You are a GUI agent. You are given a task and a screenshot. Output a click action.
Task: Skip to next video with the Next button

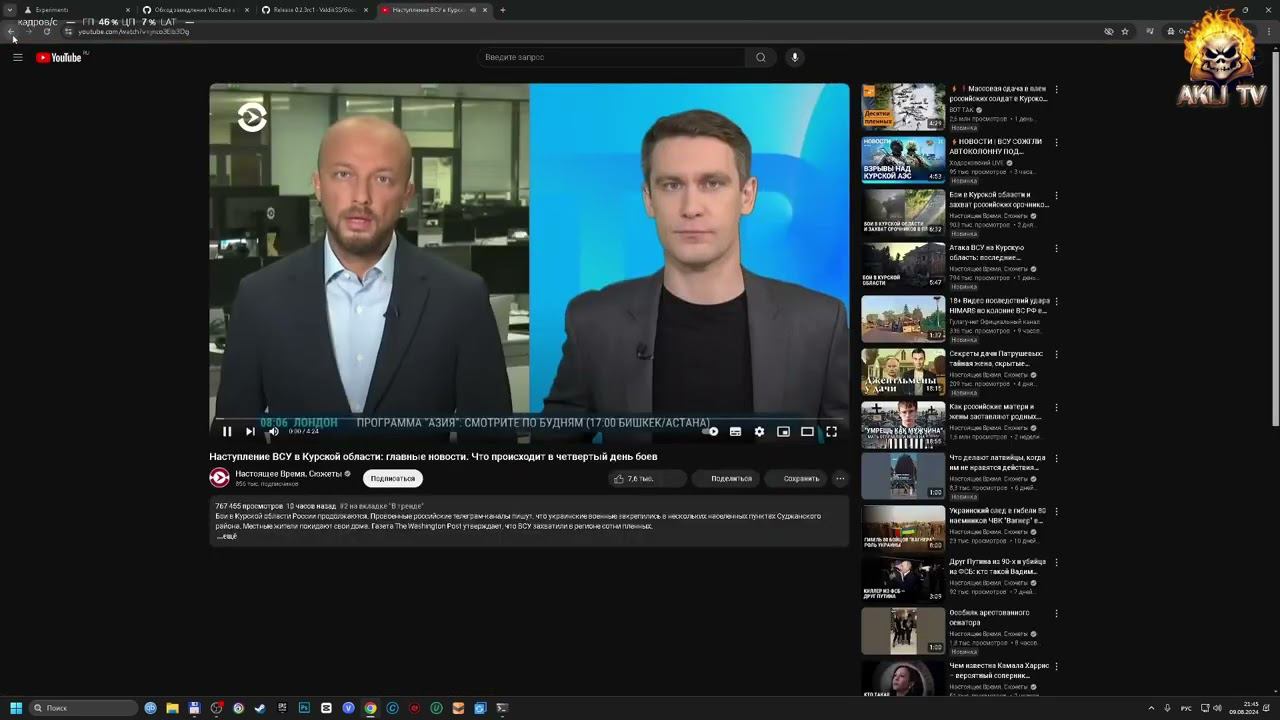coord(250,432)
